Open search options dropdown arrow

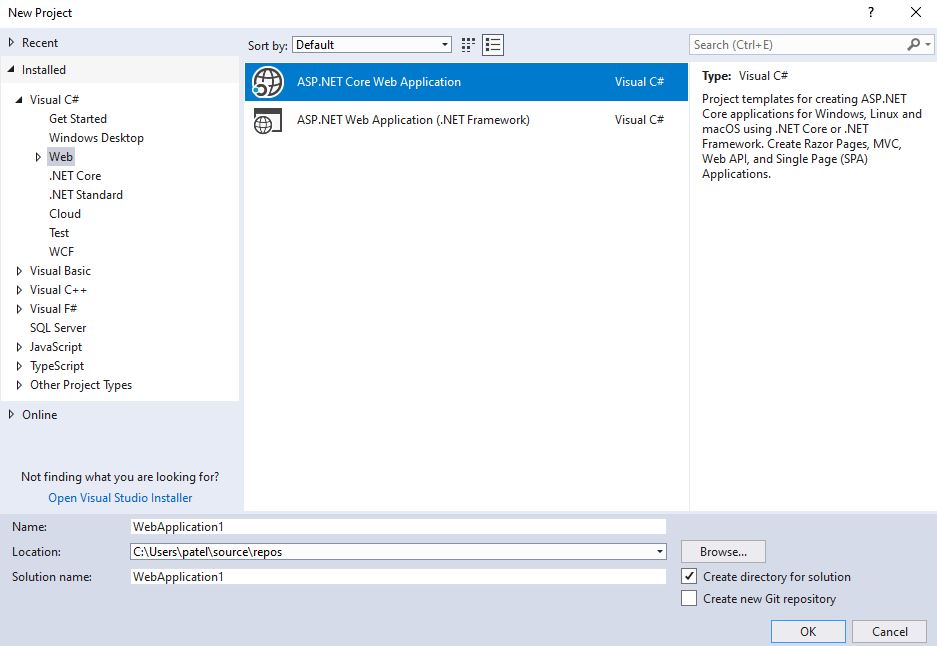tap(927, 44)
